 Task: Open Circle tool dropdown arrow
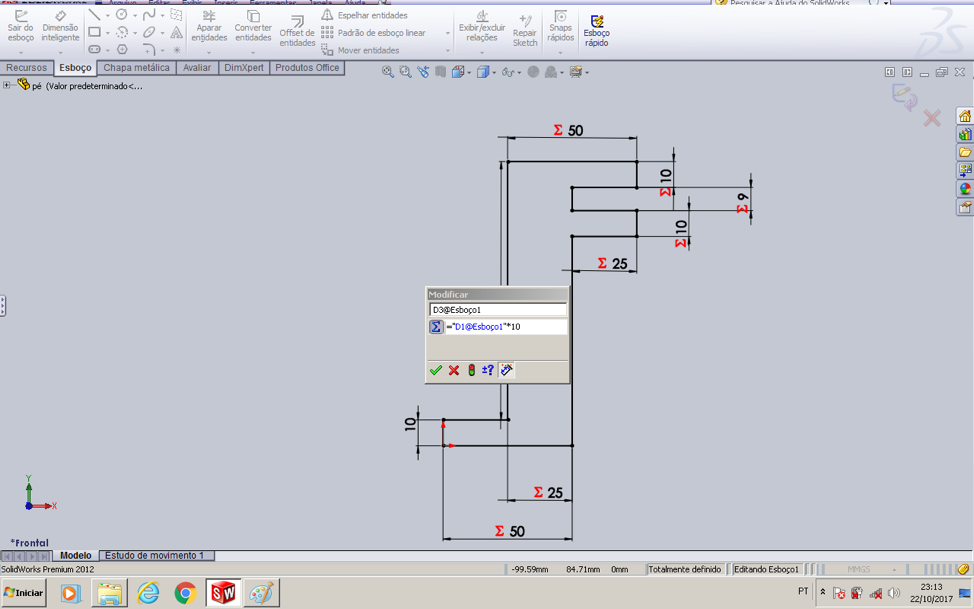pos(135,15)
